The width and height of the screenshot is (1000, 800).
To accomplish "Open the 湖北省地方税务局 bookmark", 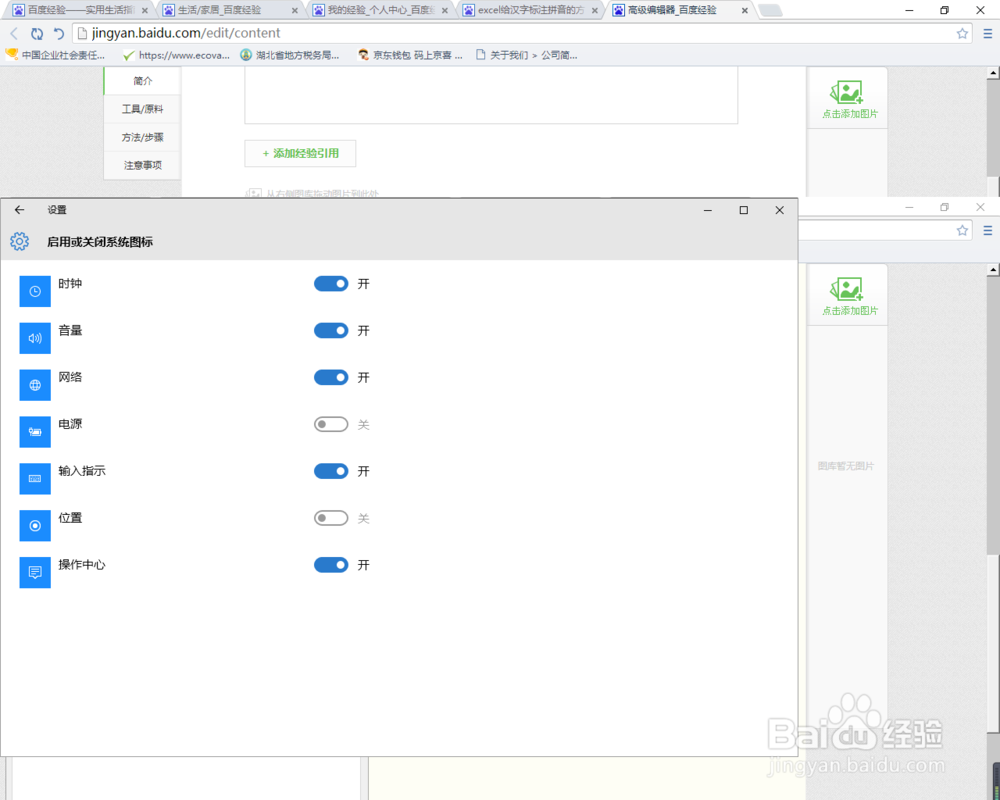I will 290,55.
